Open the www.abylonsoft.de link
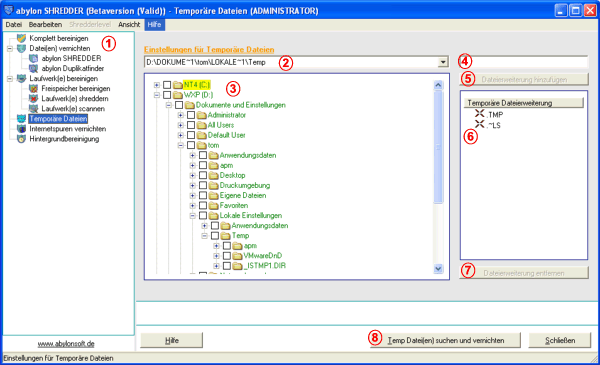Image resolution: width=600 pixels, height=365 pixels. [x=66, y=344]
